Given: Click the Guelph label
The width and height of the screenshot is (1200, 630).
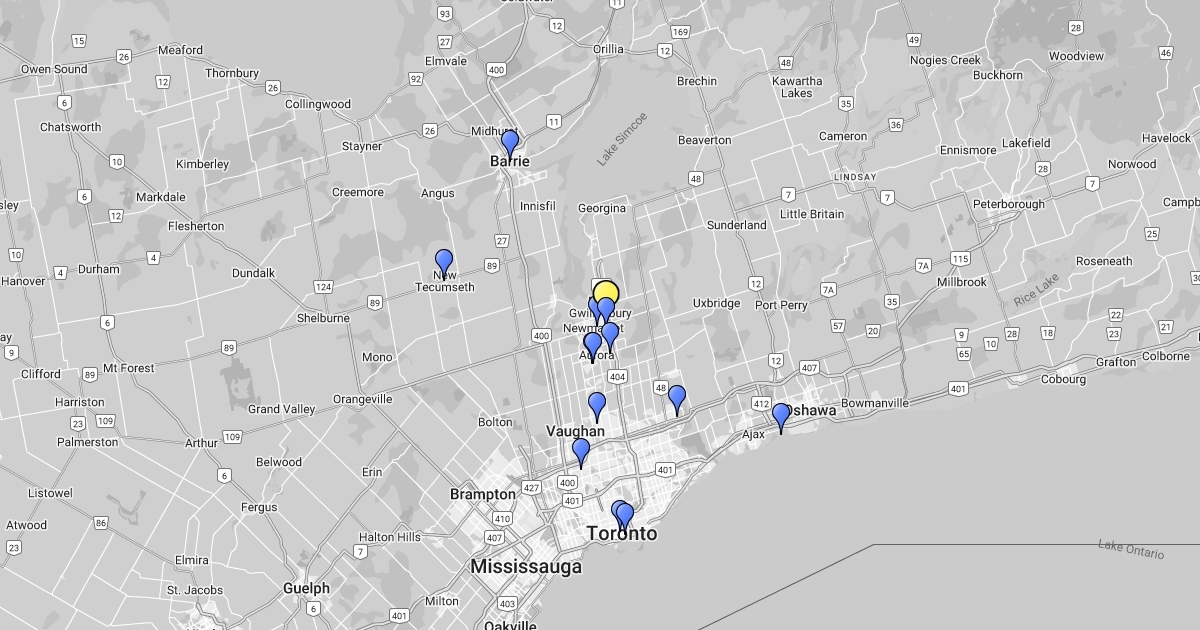Looking at the screenshot, I should tap(306, 588).
